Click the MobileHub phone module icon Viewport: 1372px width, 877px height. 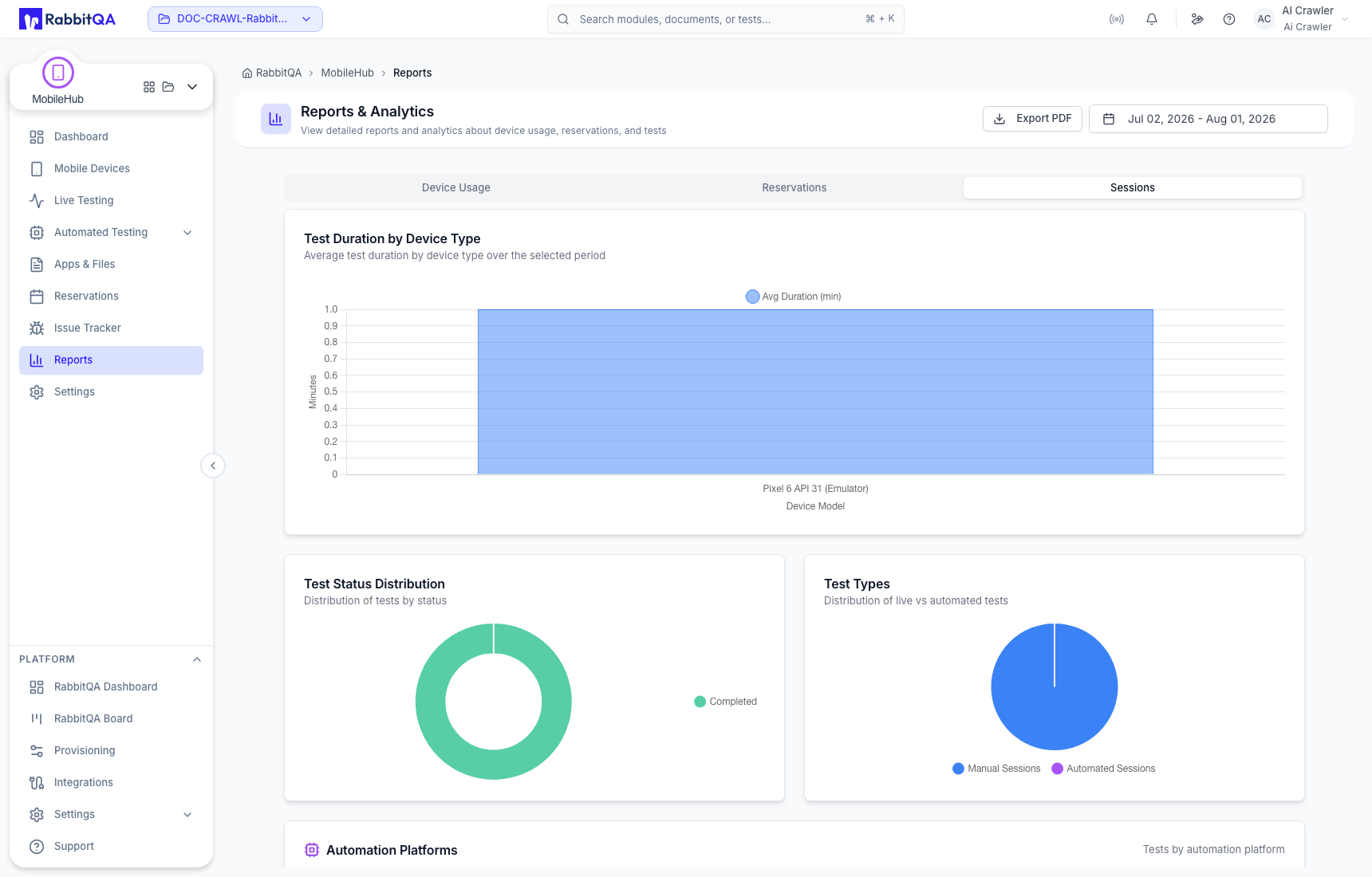[58, 73]
